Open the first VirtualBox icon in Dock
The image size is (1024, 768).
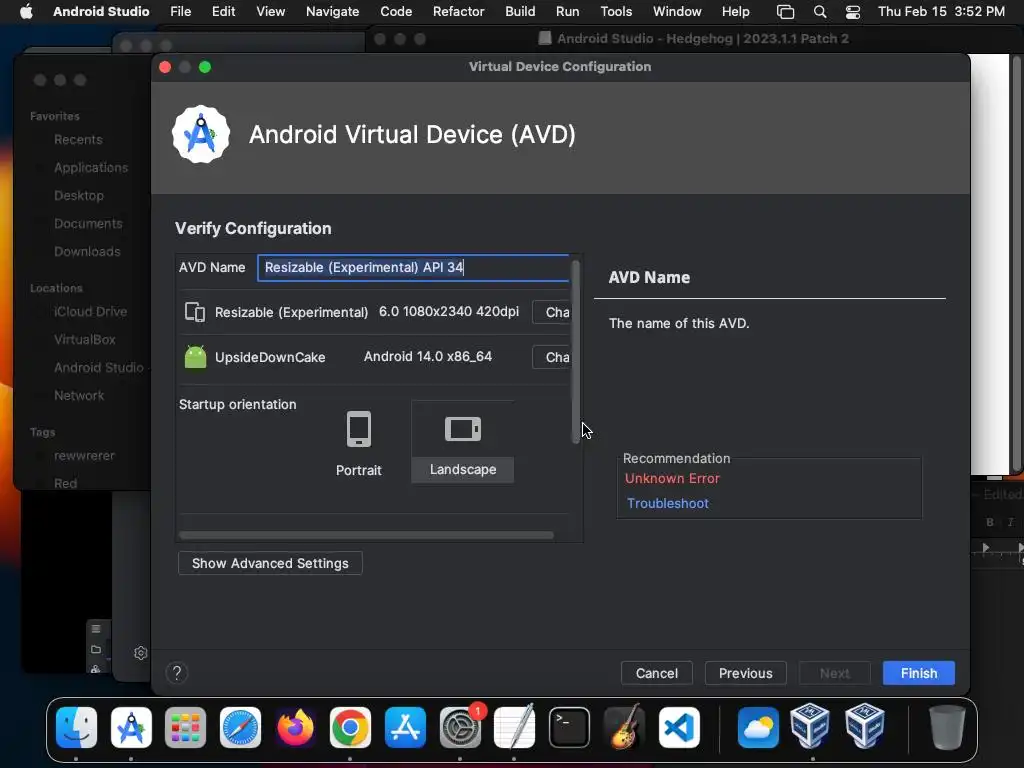(810, 726)
